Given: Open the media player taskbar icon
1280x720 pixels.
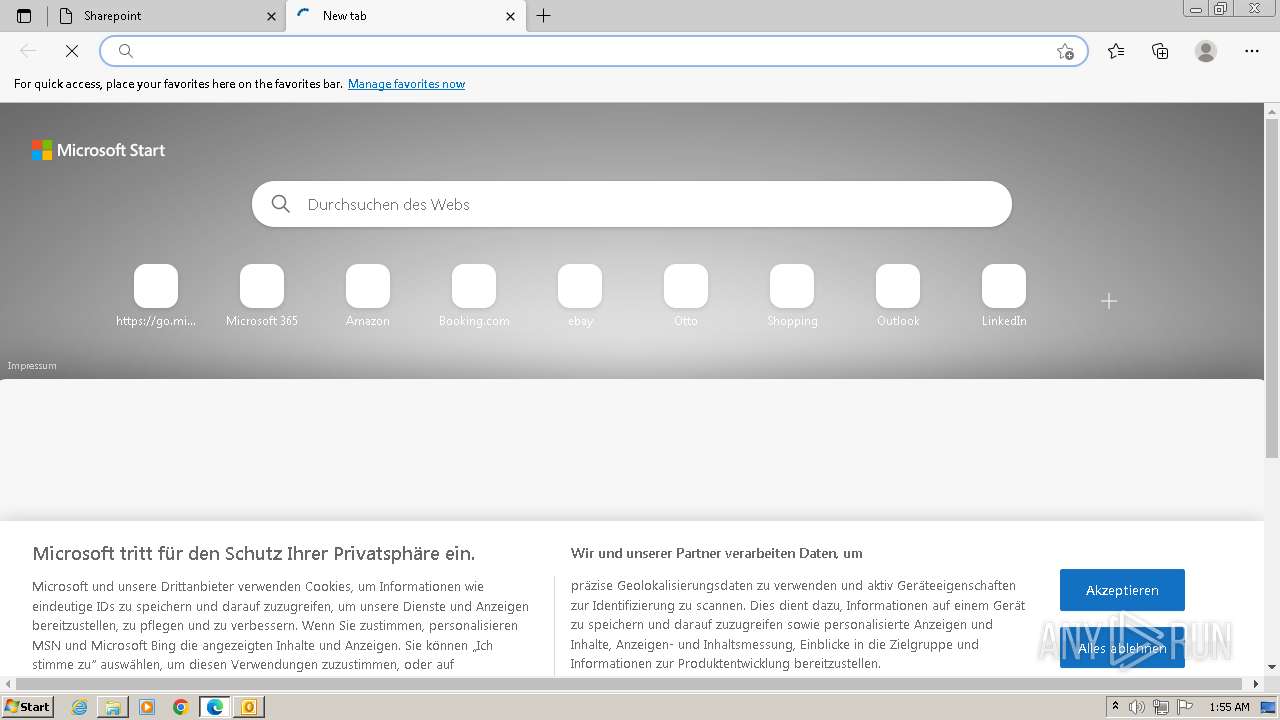Looking at the screenshot, I should 147,707.
